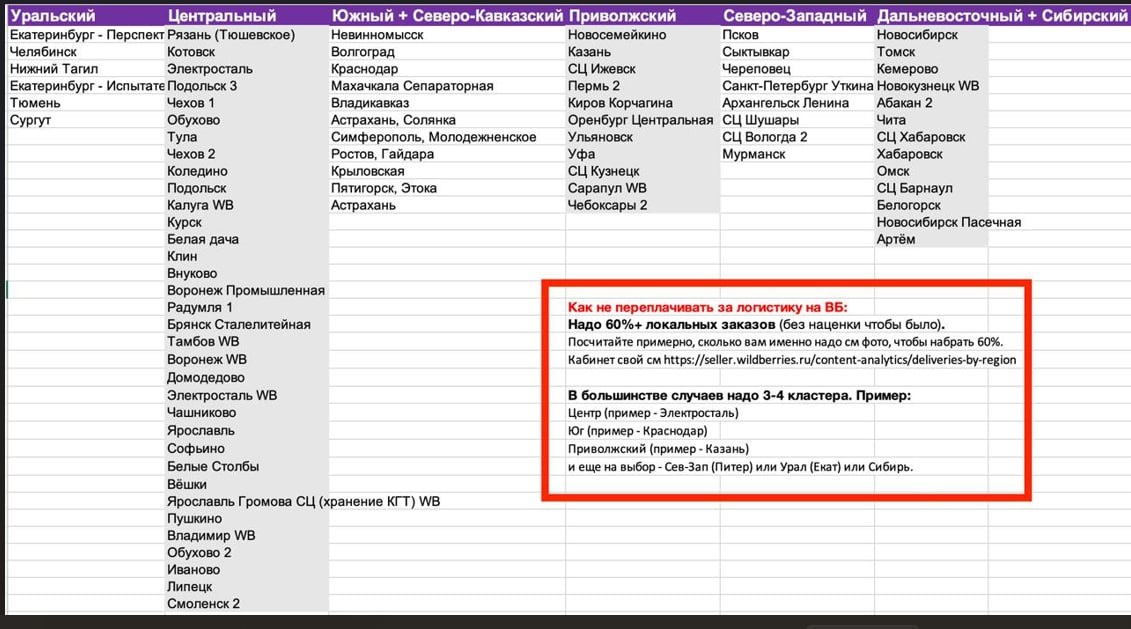The height and width of the screenshot is (629, 1131).
Task: Select the СЦ Ижевск cell
Action: [x=643, y=69]
